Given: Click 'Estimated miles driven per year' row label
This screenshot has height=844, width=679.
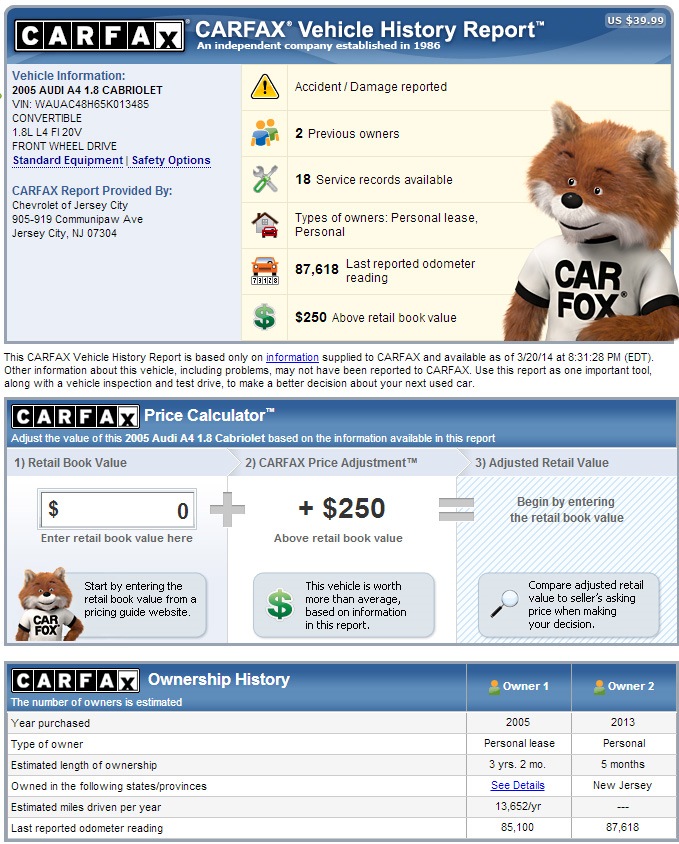Looking at the screenshot, I should [86, 807].
